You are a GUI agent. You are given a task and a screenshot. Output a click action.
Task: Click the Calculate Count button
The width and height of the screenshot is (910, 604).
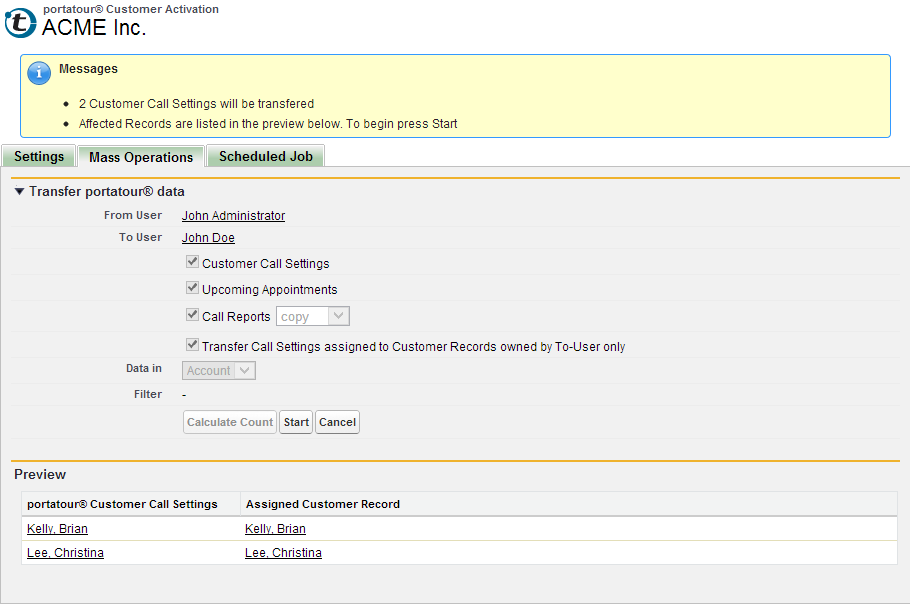click(x=229, y=422)
